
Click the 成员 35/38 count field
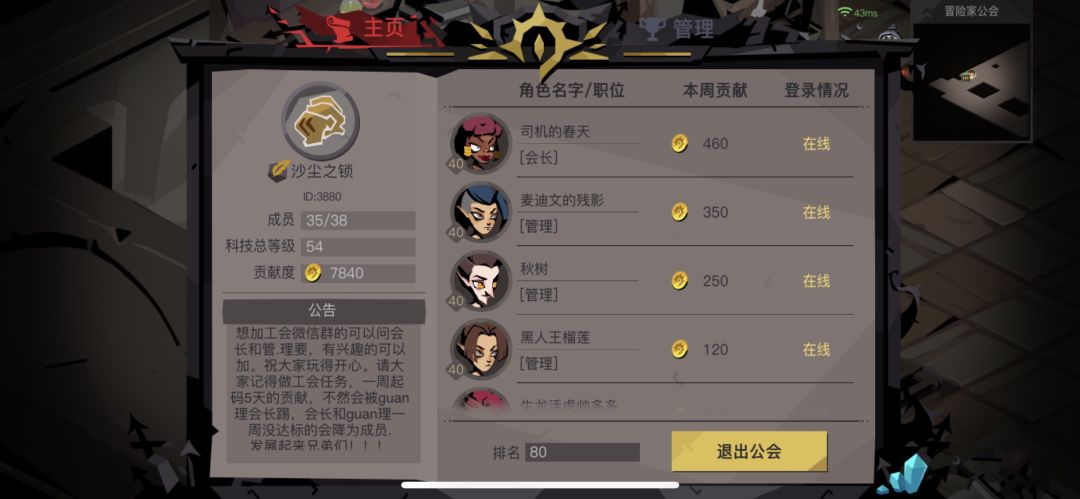pos(357,221)
